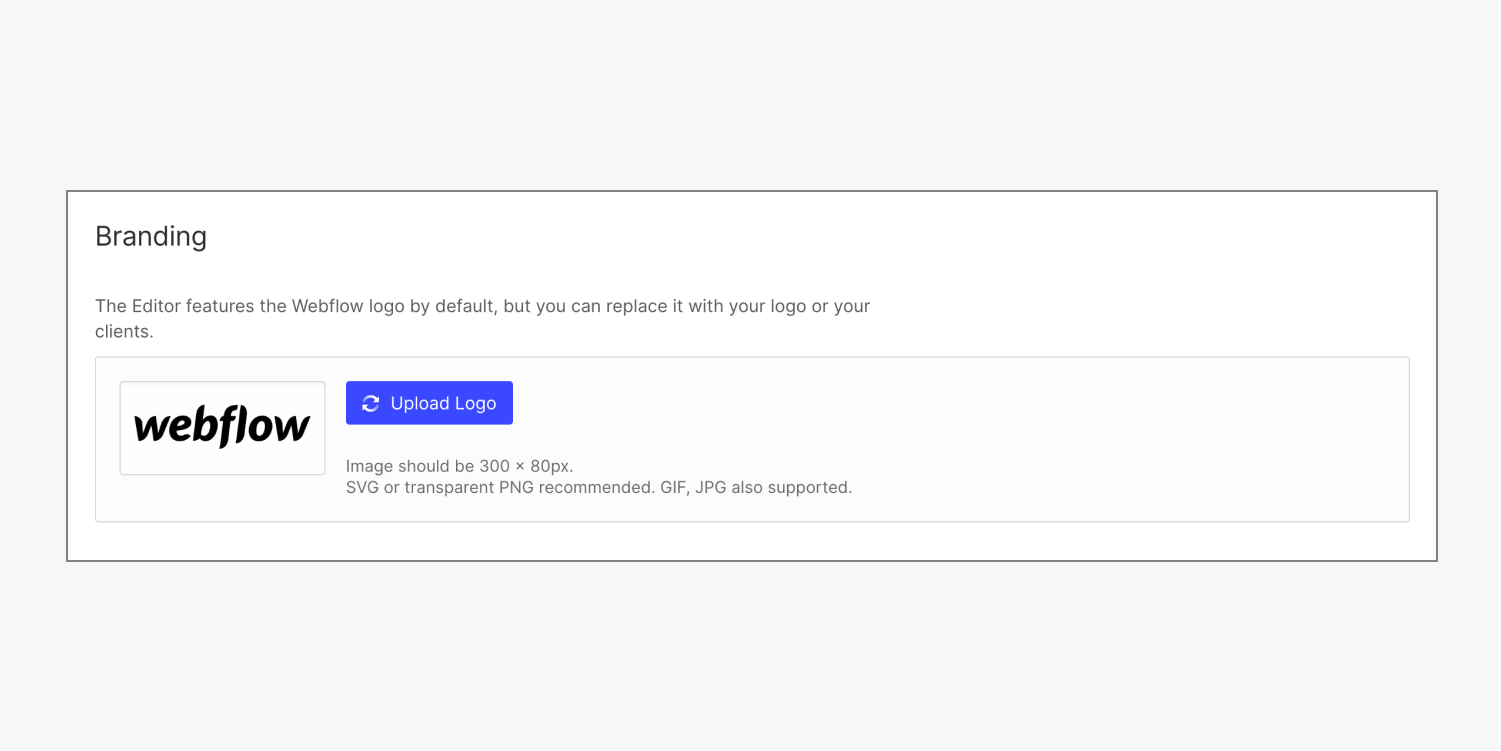Viewport: 1501px width, 751px height.
Task: Click the refresh icon in Upload Logo
Action: click(371, 403)
